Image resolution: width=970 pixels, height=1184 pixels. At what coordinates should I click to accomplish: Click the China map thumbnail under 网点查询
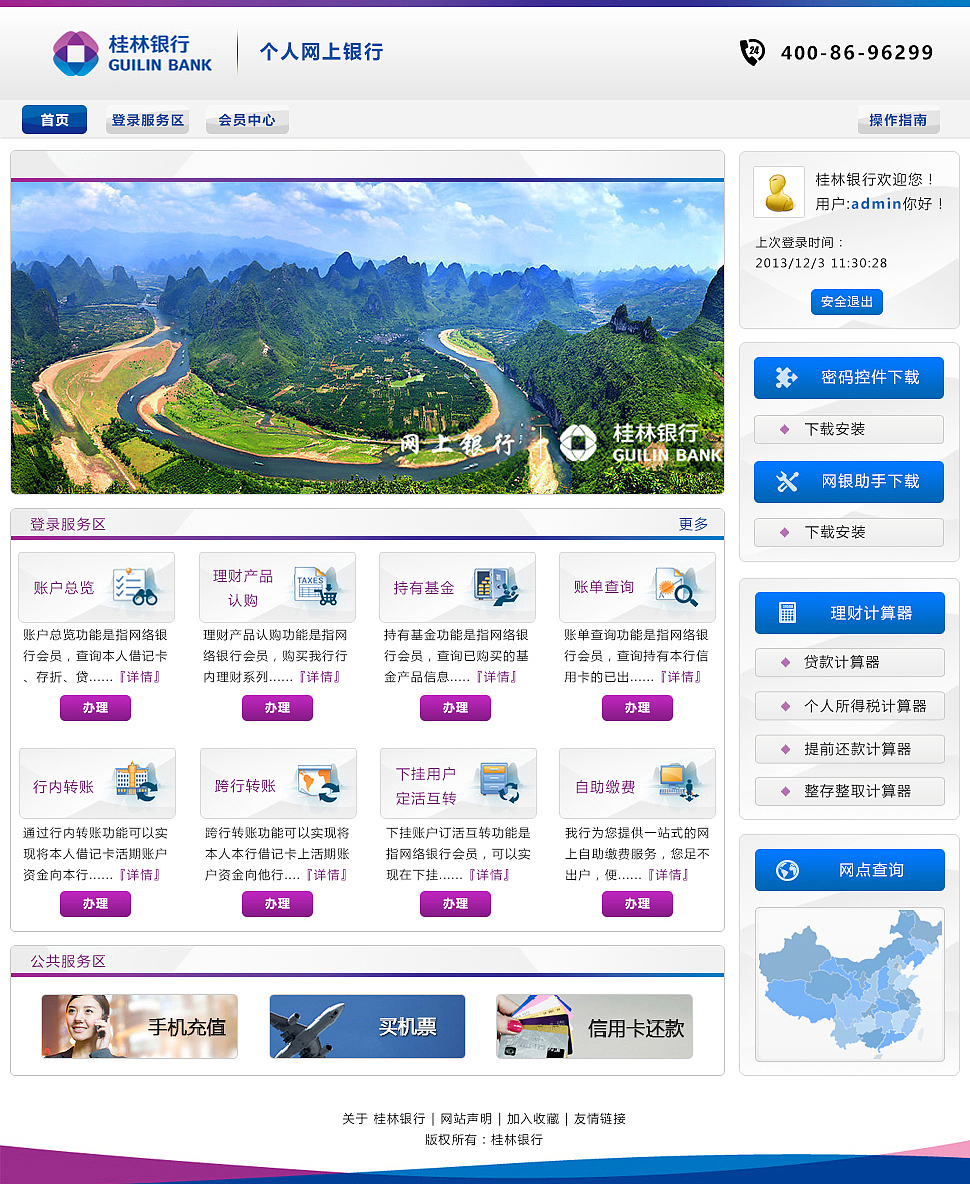click(x=849, y=983)
